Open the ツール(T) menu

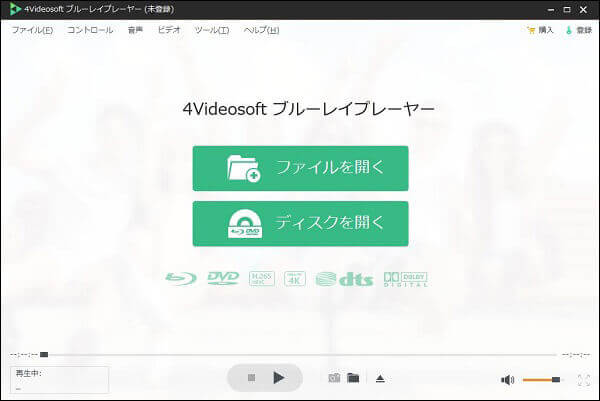[x=212, y=30]
